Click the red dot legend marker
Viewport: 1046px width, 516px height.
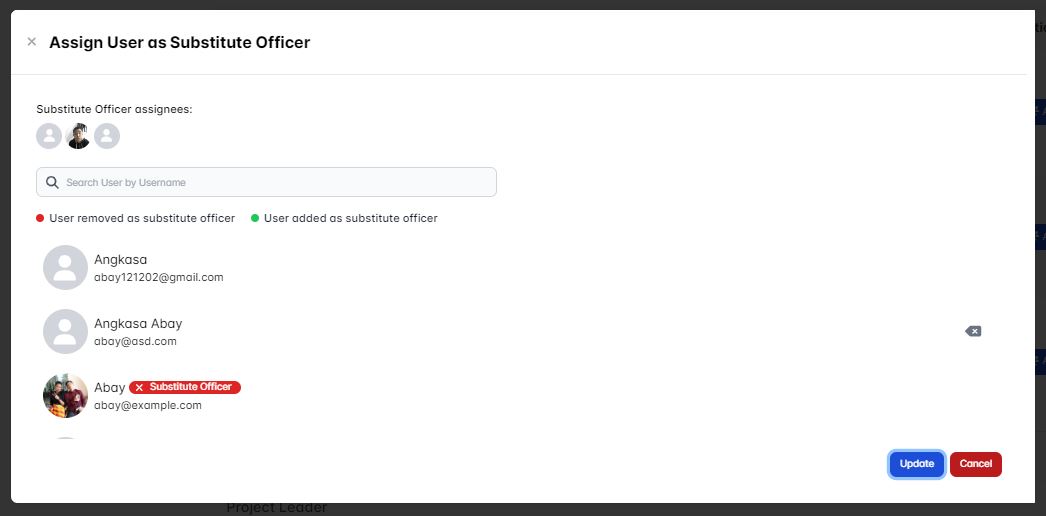[x=40, y=218]
